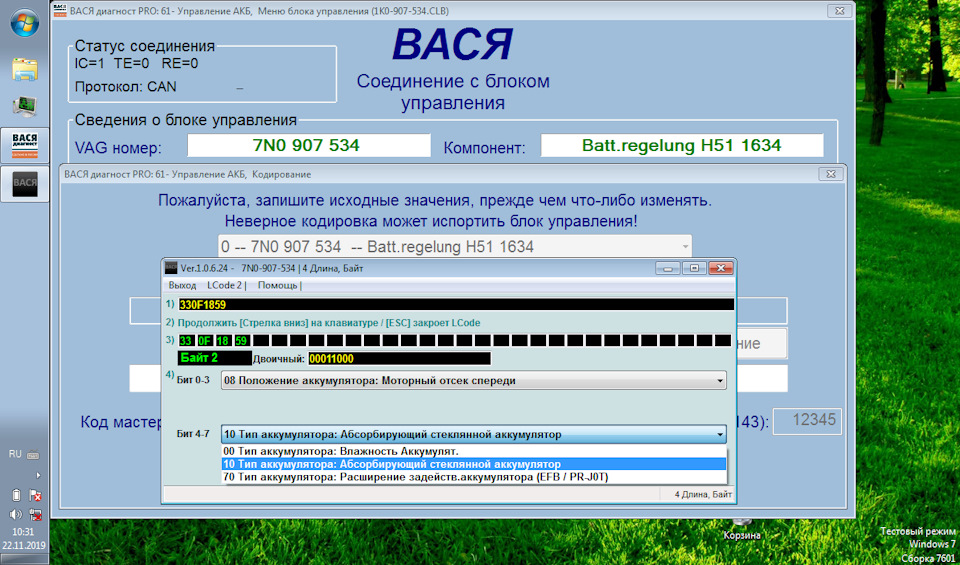Viewport: 960px width, 565px height.
Task: Close the Кодирование window
Action: [830, 174]
